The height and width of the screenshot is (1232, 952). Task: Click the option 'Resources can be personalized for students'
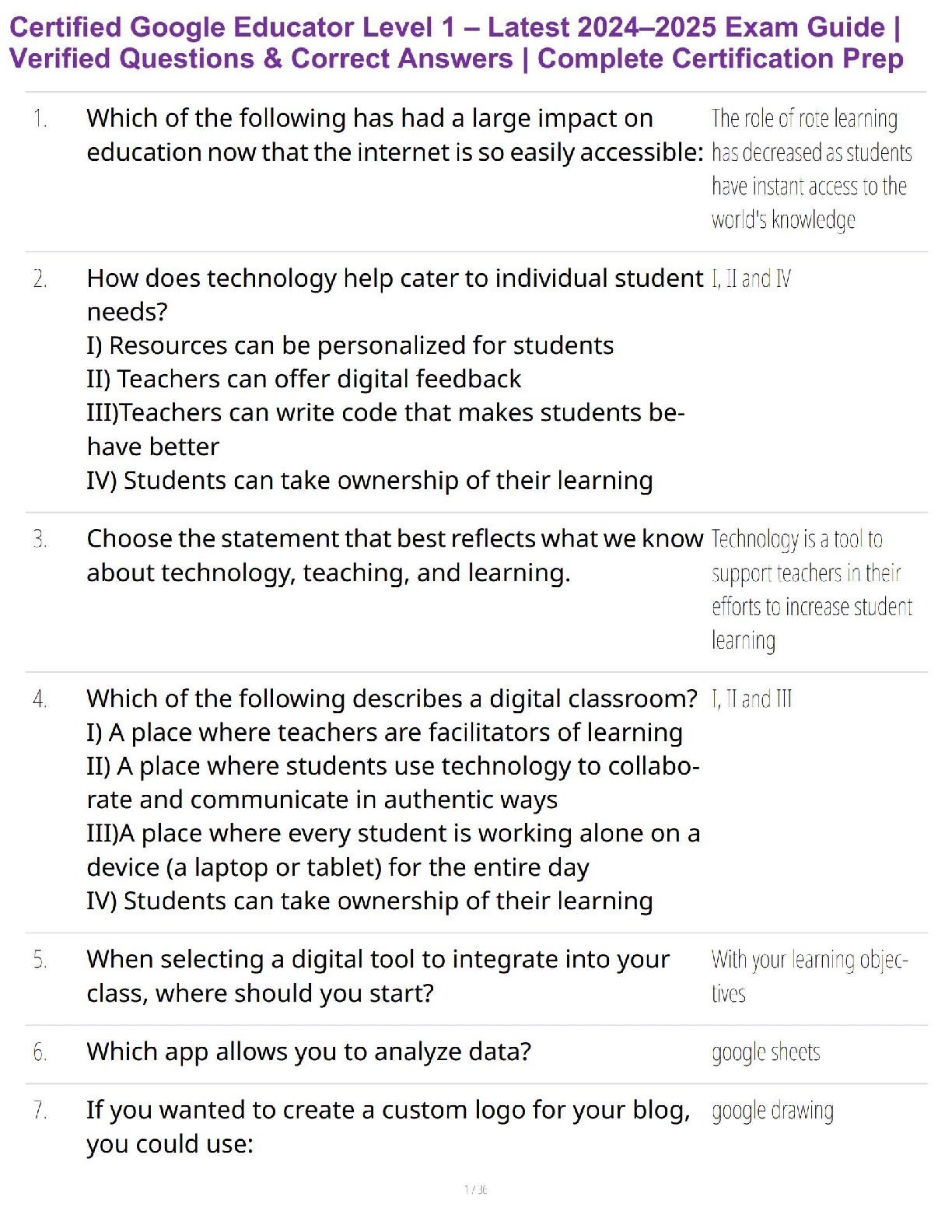point(350,345)
